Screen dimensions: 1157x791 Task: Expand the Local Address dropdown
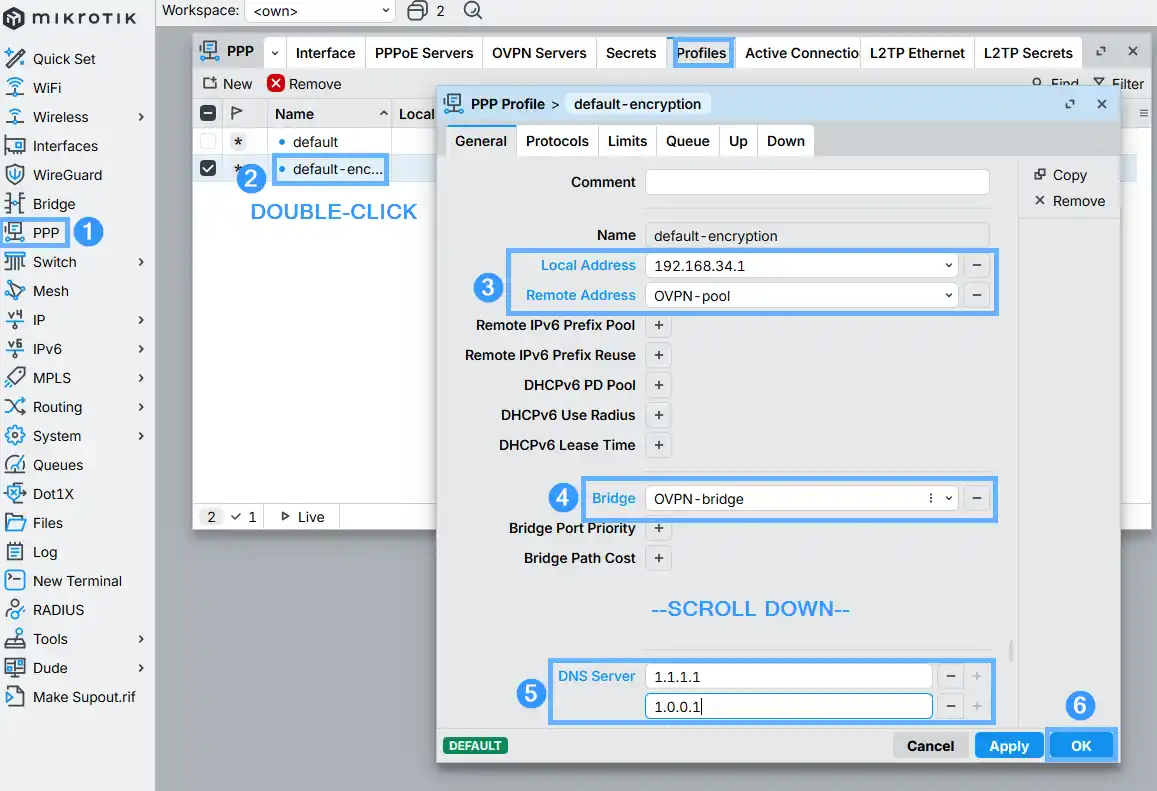click(948, 266)
